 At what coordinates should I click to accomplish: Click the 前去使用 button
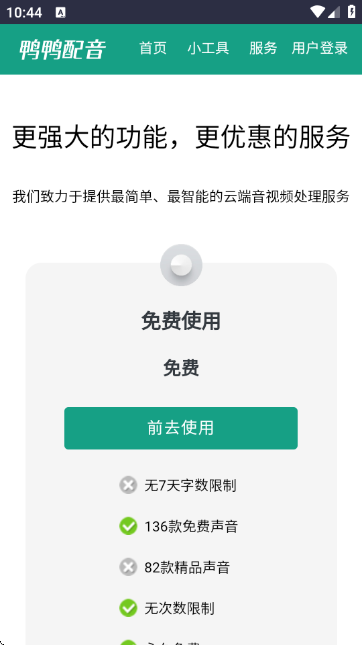[181, 428]
